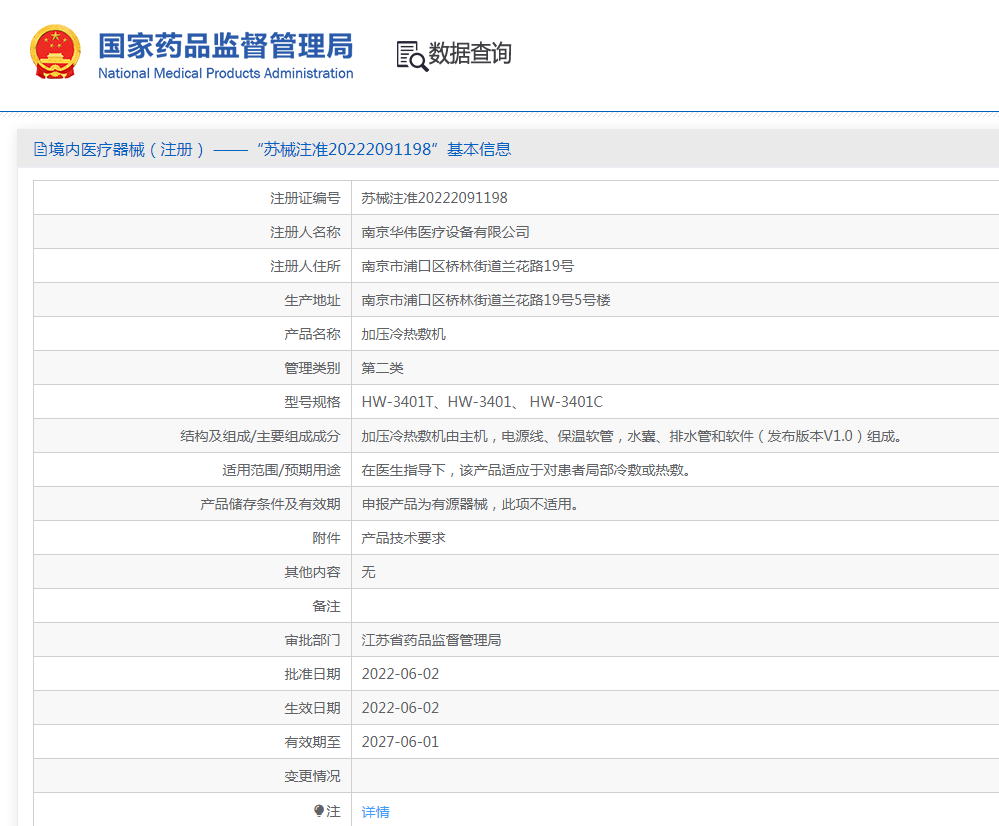Click intended use text 在医生指导下
The height and width of the screenshot is (826, 999).
pos(526,470)
